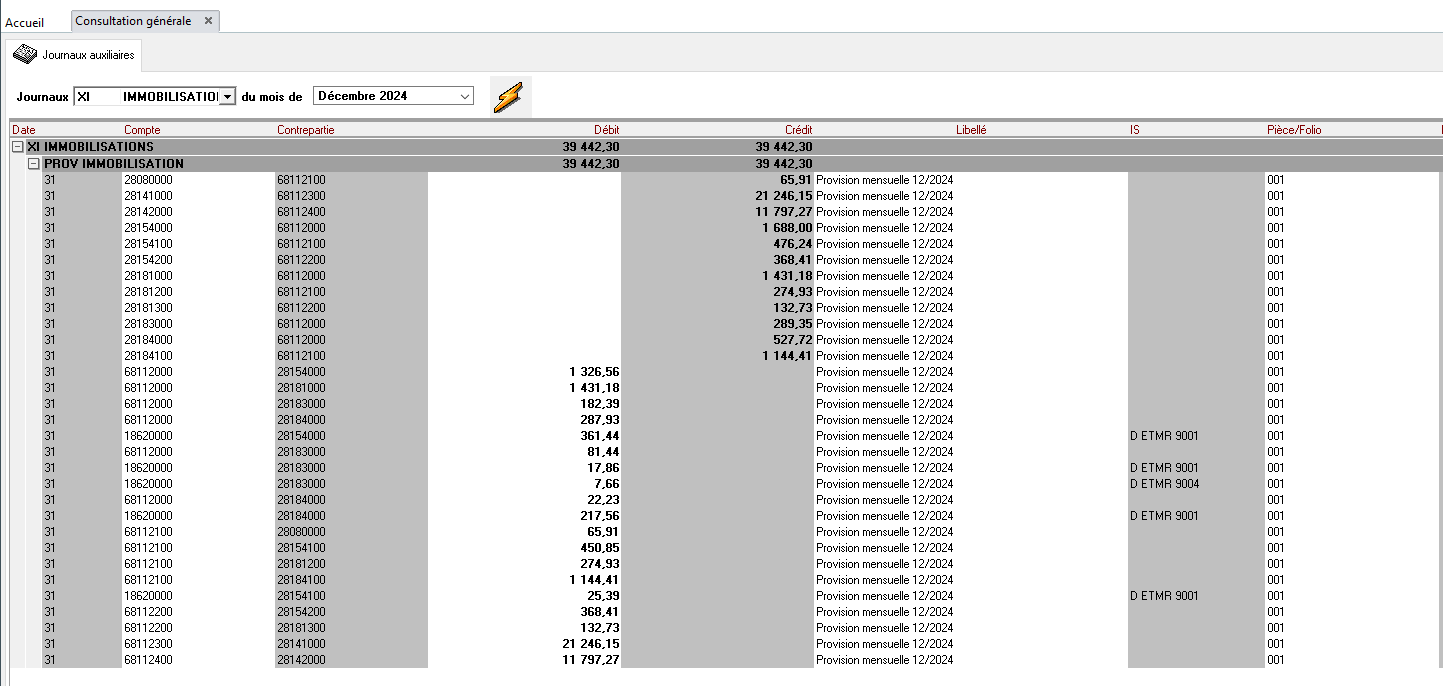Click in the Journaux XI input field
This screenshot has height=686, width=1443.
pos(145,96)
